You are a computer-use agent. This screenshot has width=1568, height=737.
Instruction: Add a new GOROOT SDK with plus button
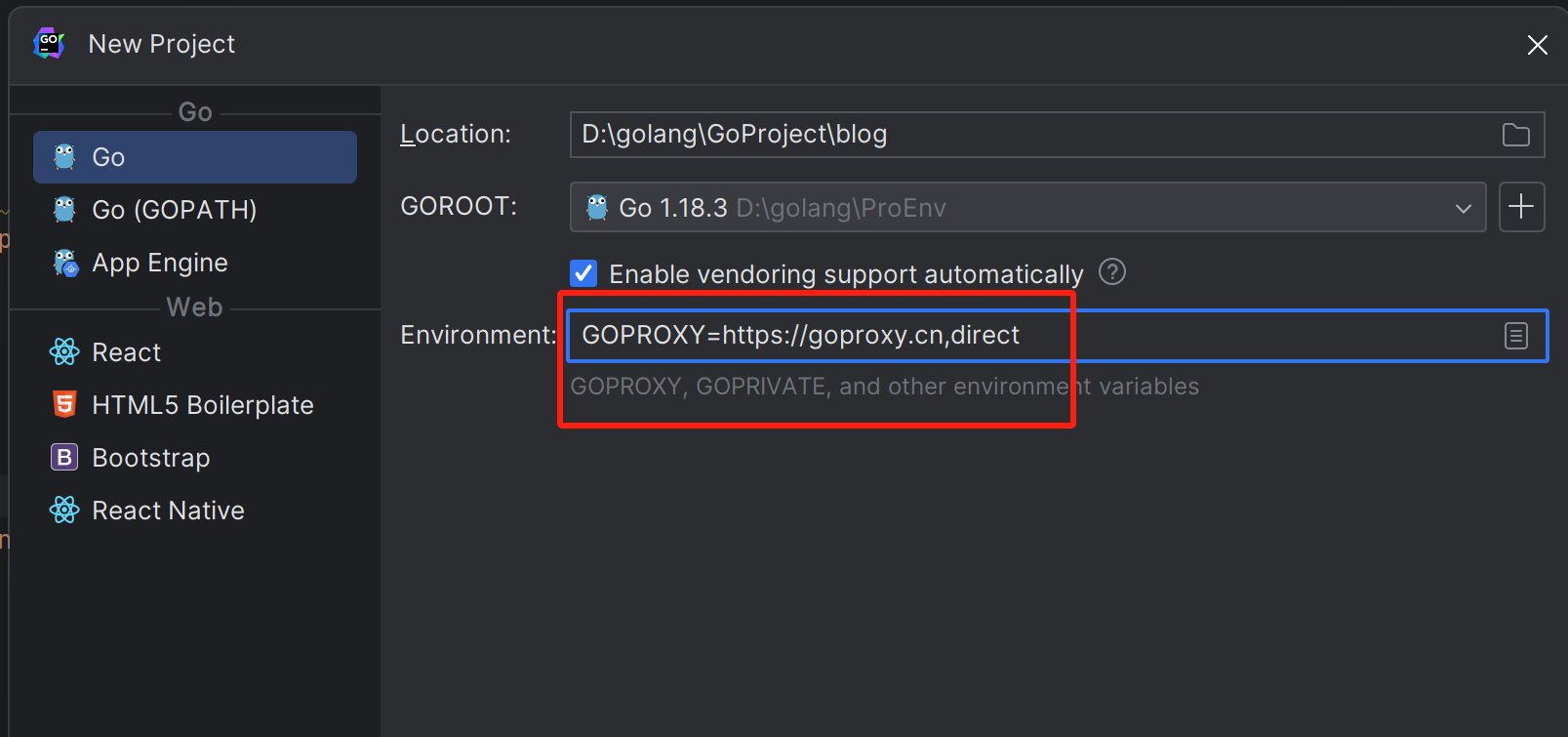(1521, 207)
